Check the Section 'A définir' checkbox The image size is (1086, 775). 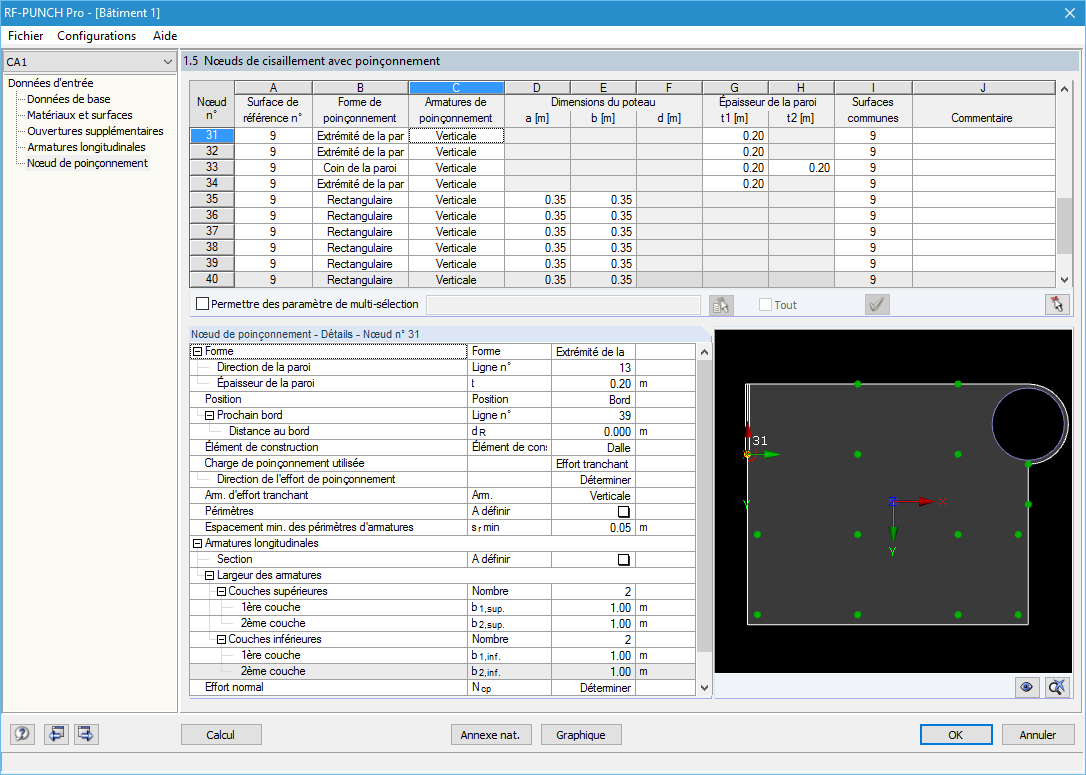pos(623,560)
